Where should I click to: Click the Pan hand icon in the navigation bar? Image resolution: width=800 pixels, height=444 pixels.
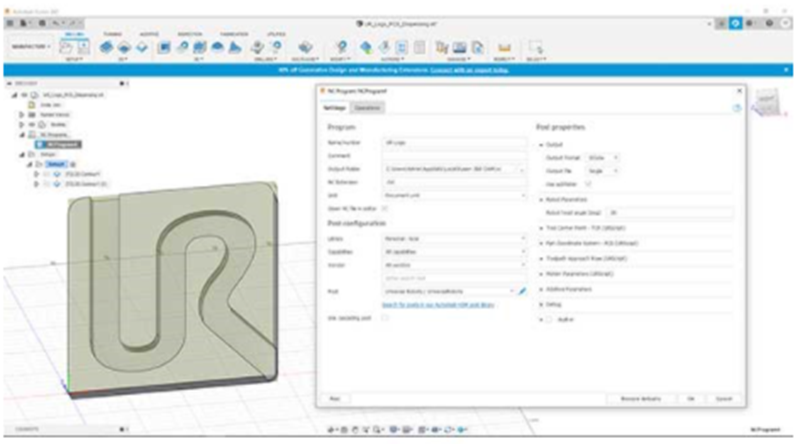pyautogui.click(x=355, y=430)
